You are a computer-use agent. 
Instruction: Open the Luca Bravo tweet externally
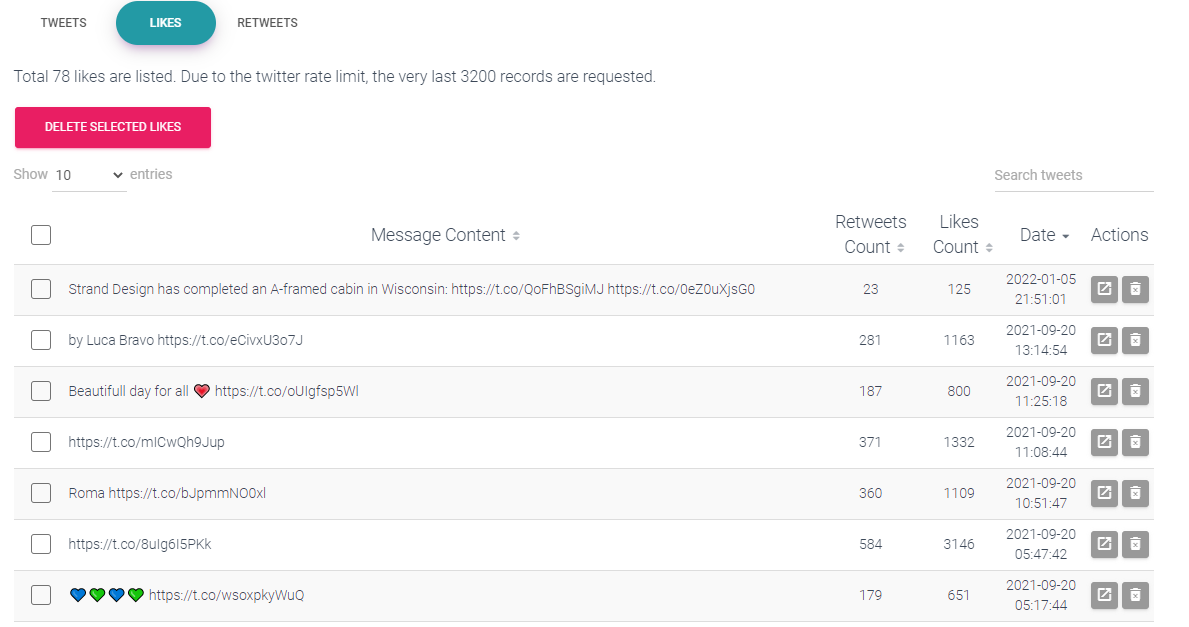tap(1104, 340)
